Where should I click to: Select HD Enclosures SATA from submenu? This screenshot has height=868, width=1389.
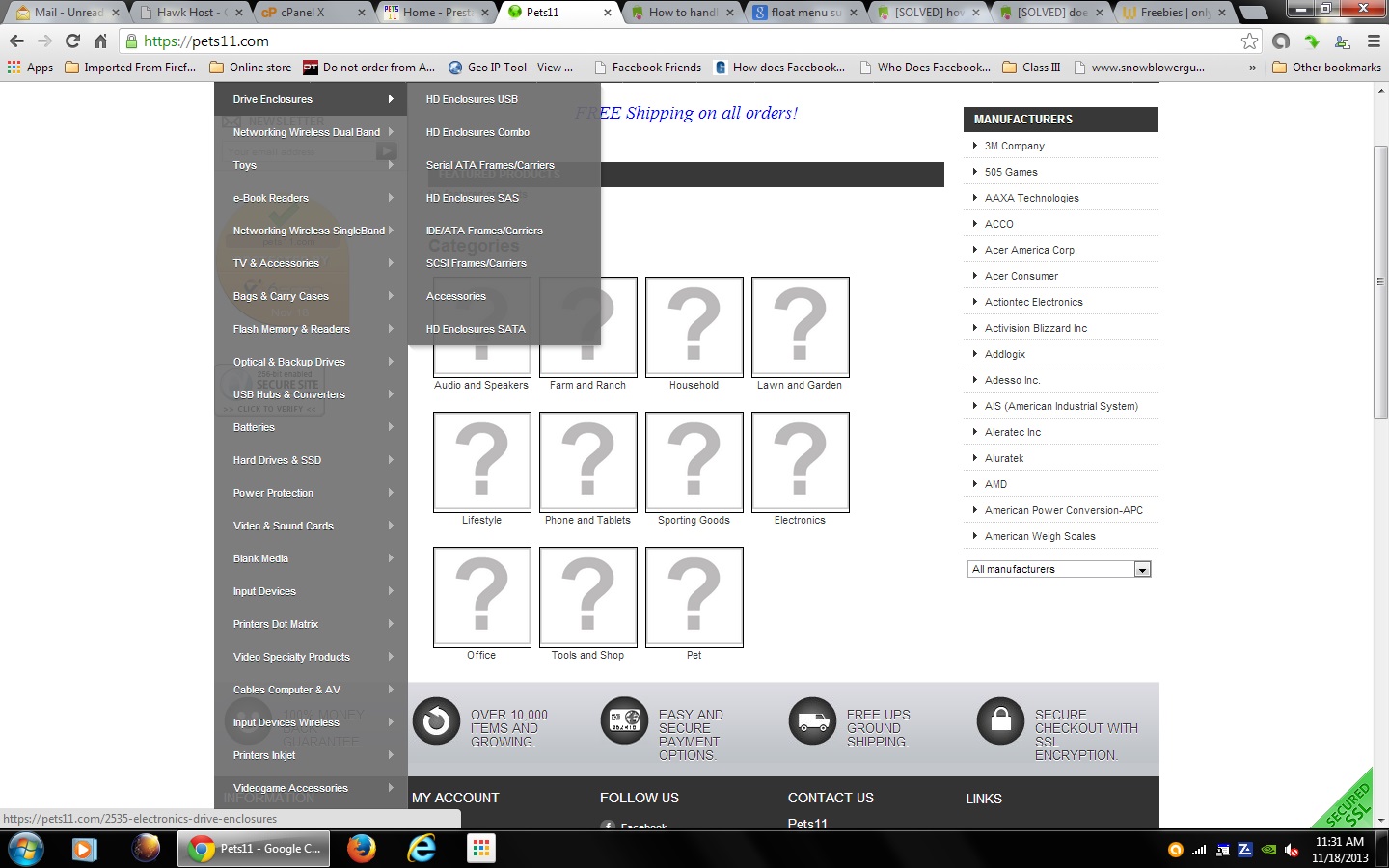tap(476, 329)
